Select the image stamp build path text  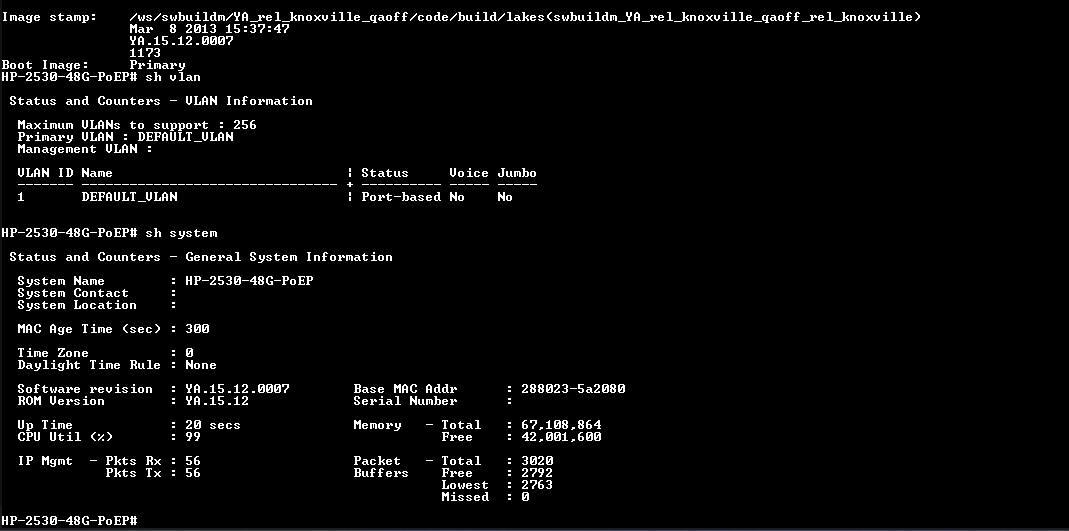click(x=524, y=16)
